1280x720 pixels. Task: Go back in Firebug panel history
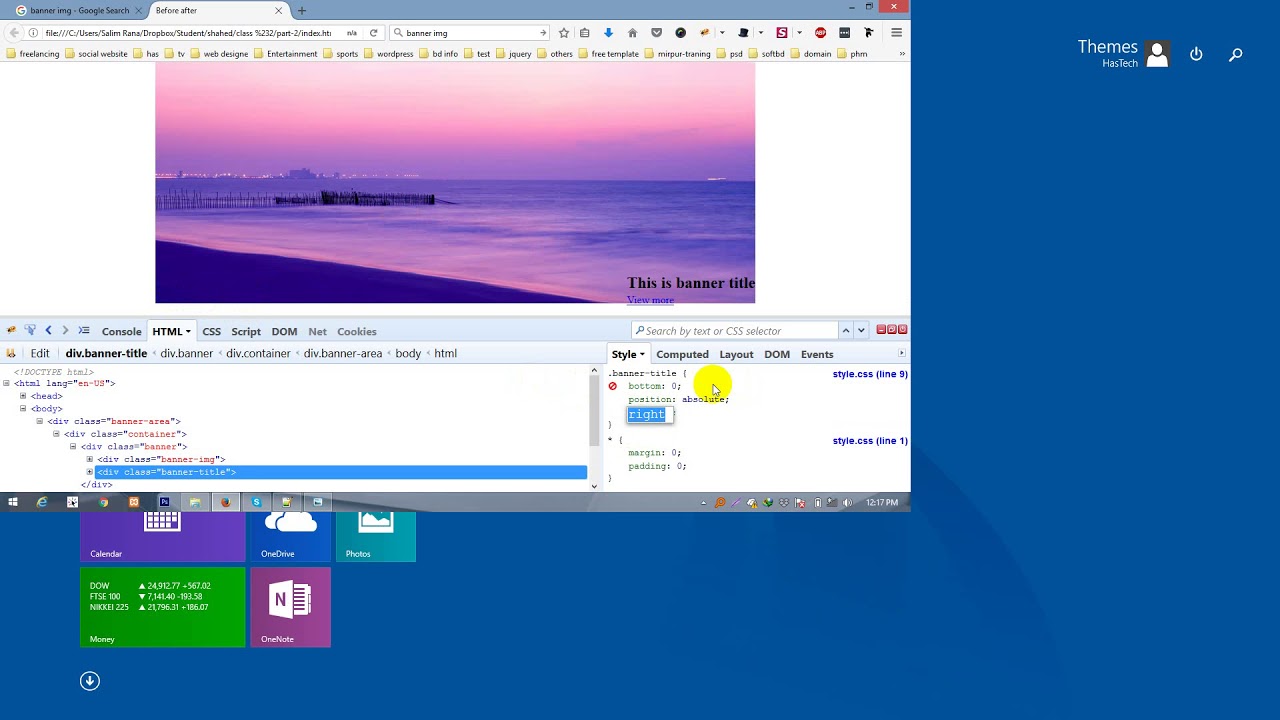click(48, 331)
